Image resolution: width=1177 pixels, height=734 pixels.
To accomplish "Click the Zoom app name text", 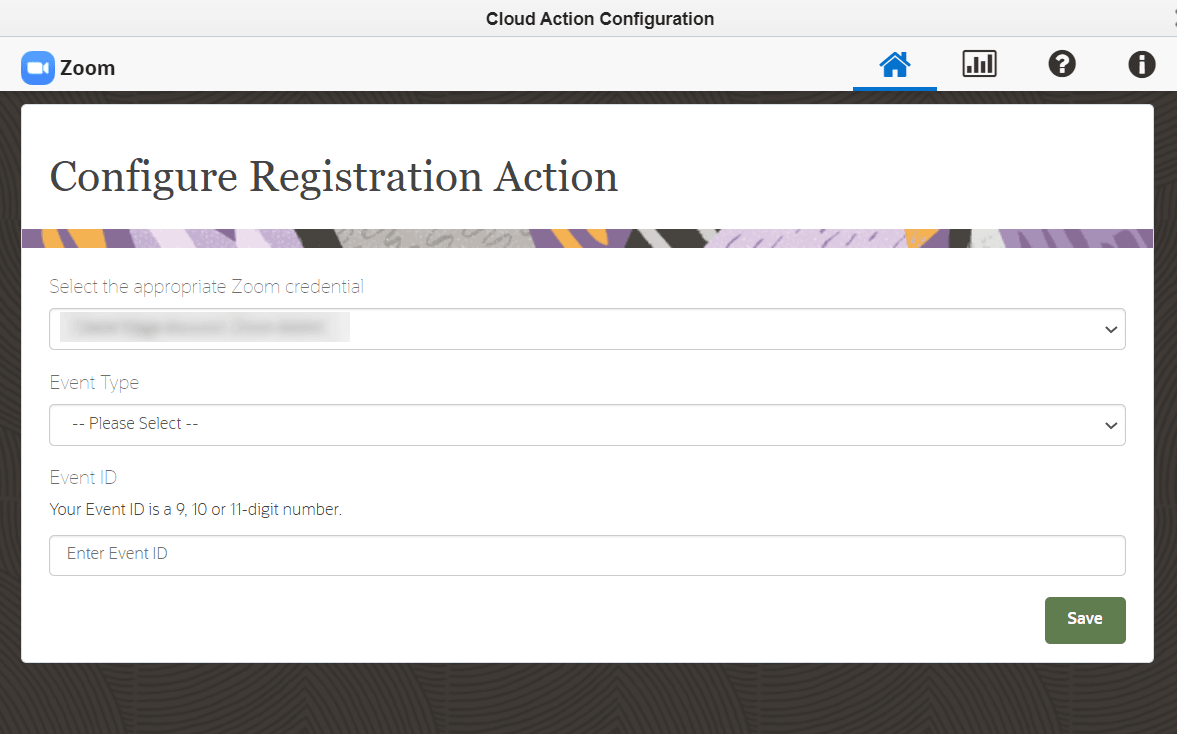I will click(x=87, y=68).
